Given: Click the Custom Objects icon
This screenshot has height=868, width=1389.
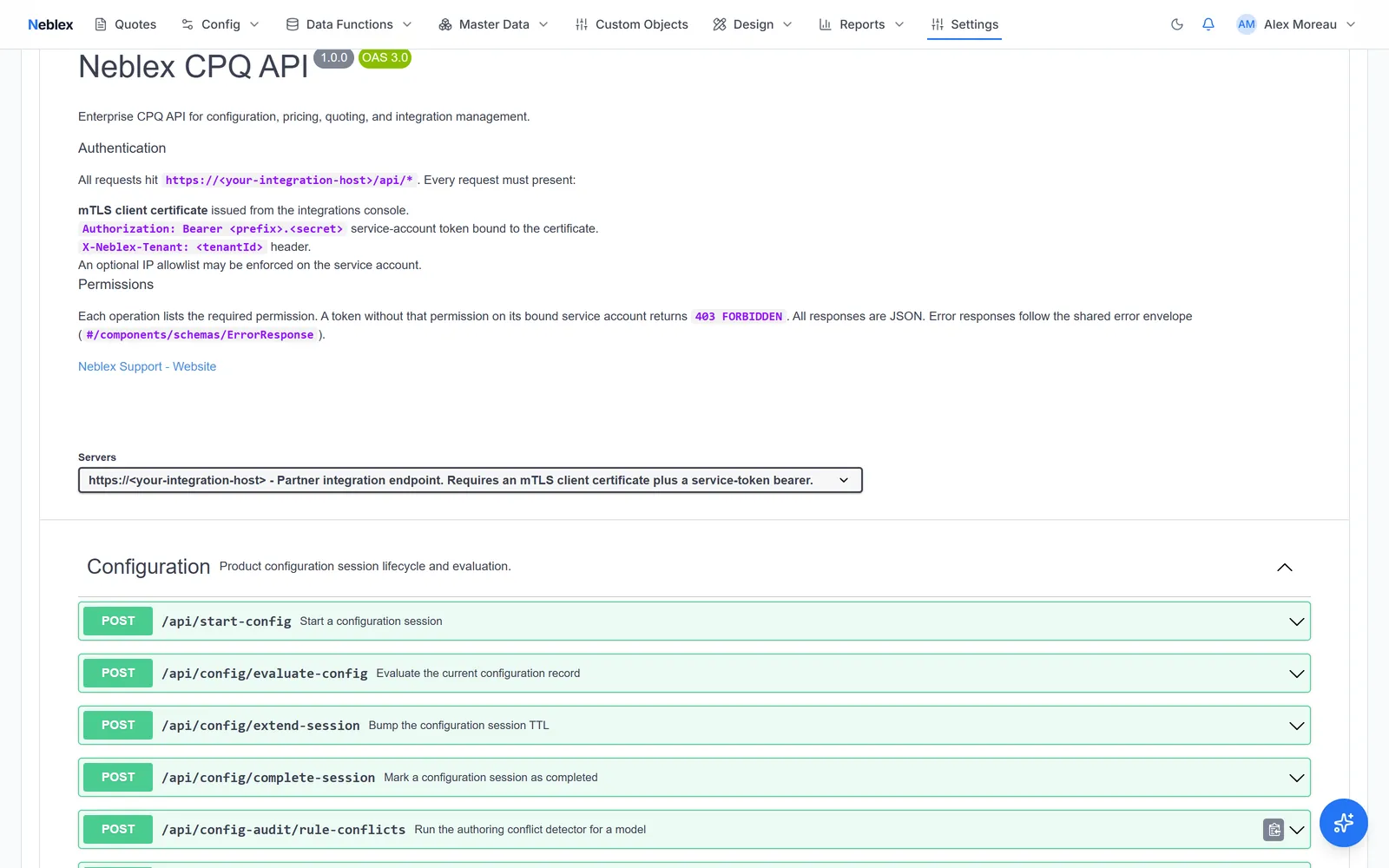Looking at the screenshot, I should [x=582, y=24].
